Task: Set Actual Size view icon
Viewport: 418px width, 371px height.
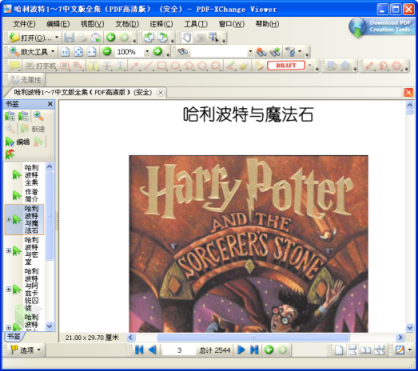Action: [x=65, y=52]
